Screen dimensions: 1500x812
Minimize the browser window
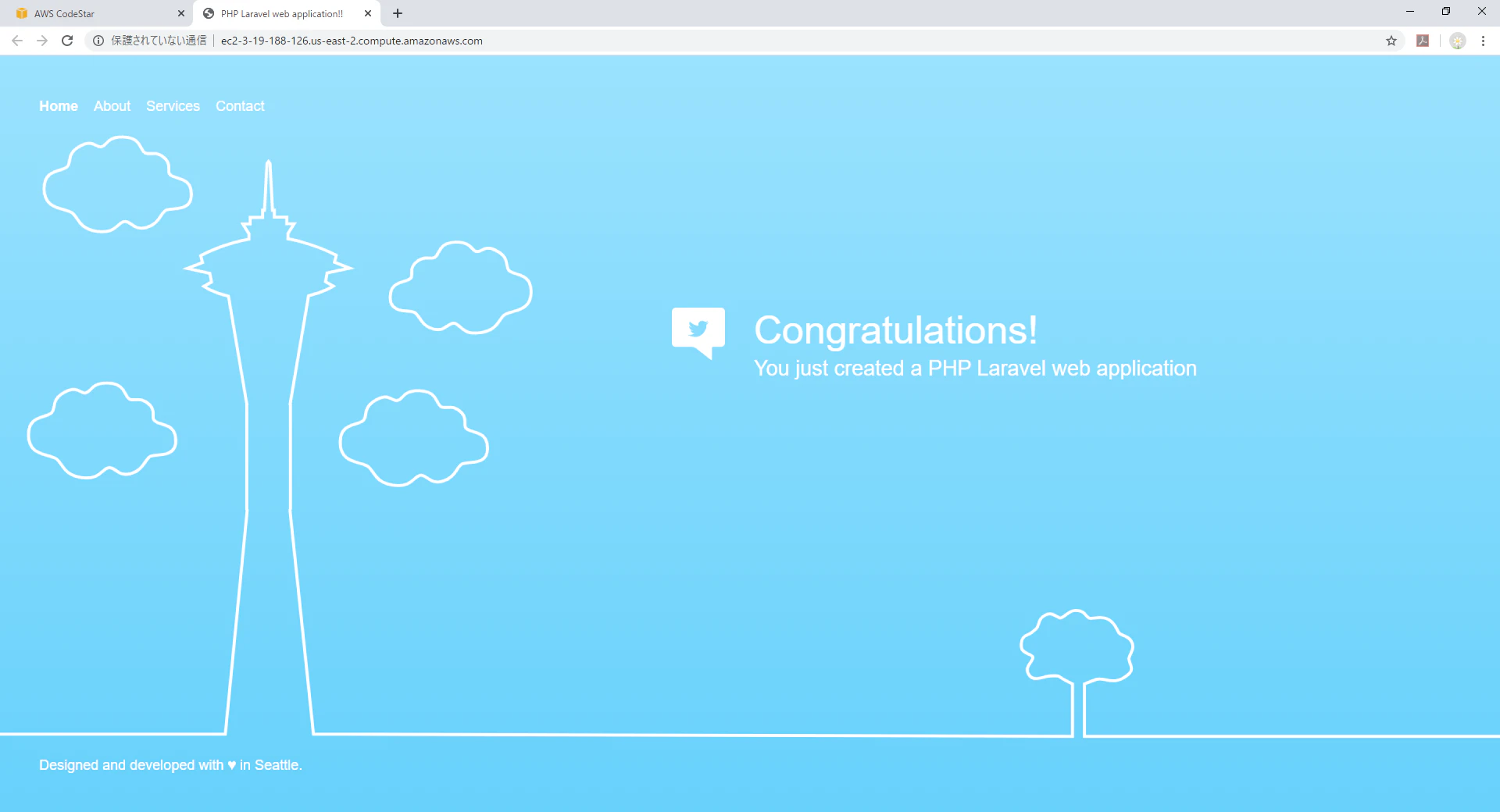click(1410, 11)
